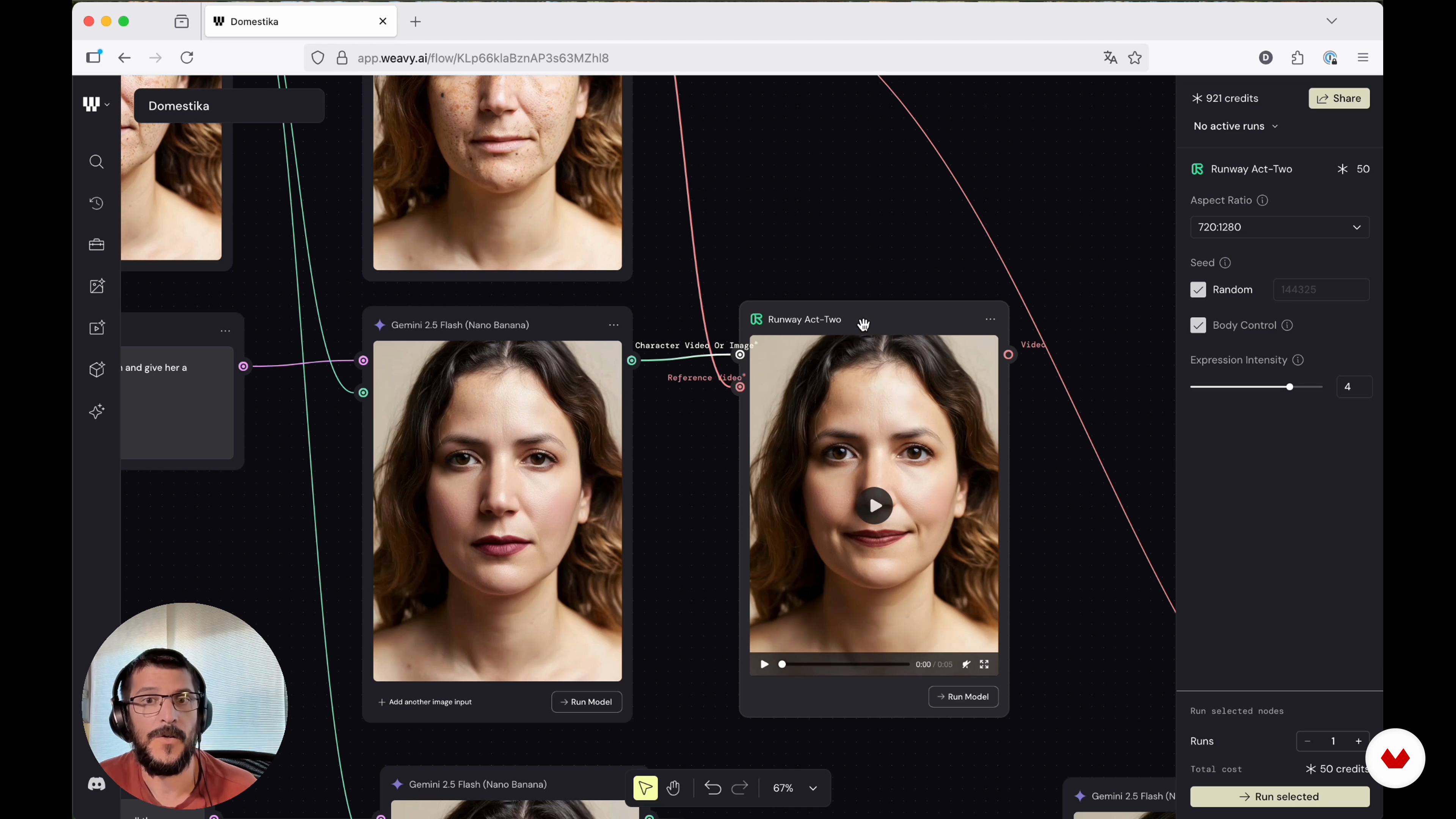Viewport: 1456px width, 819px height.
Task: Toggle the Body Control checkbox
Action: point(1198,326)
